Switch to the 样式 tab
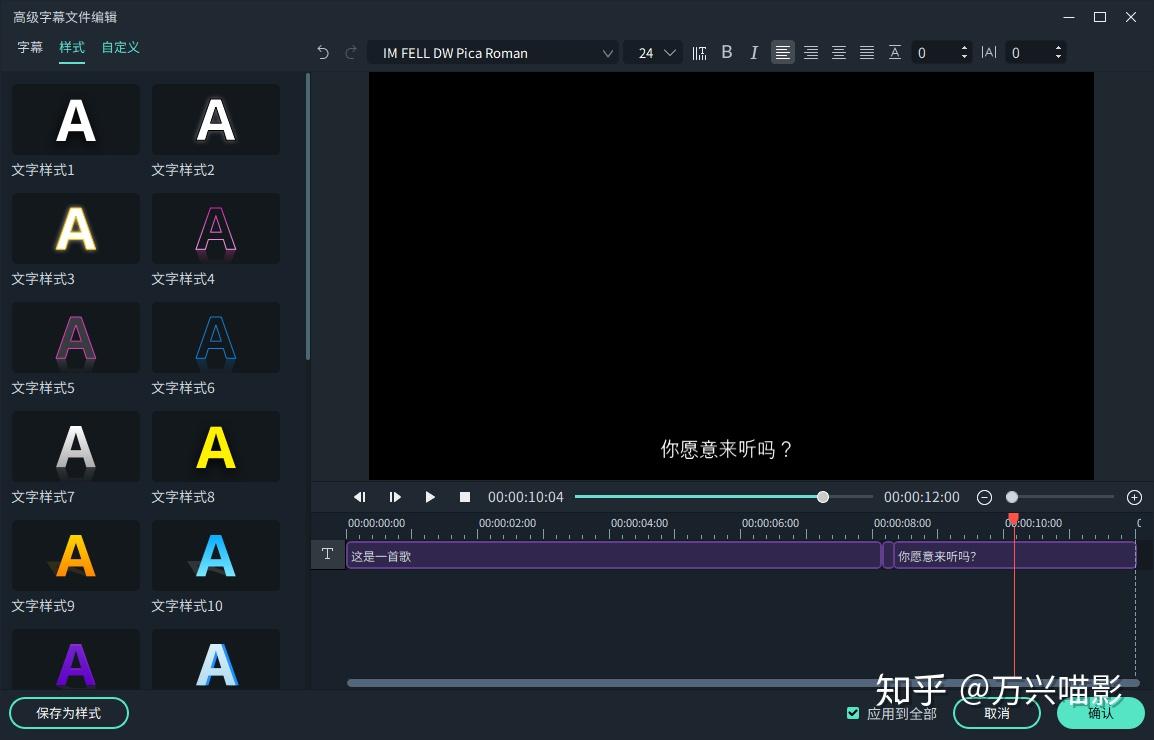 [72, 47]
